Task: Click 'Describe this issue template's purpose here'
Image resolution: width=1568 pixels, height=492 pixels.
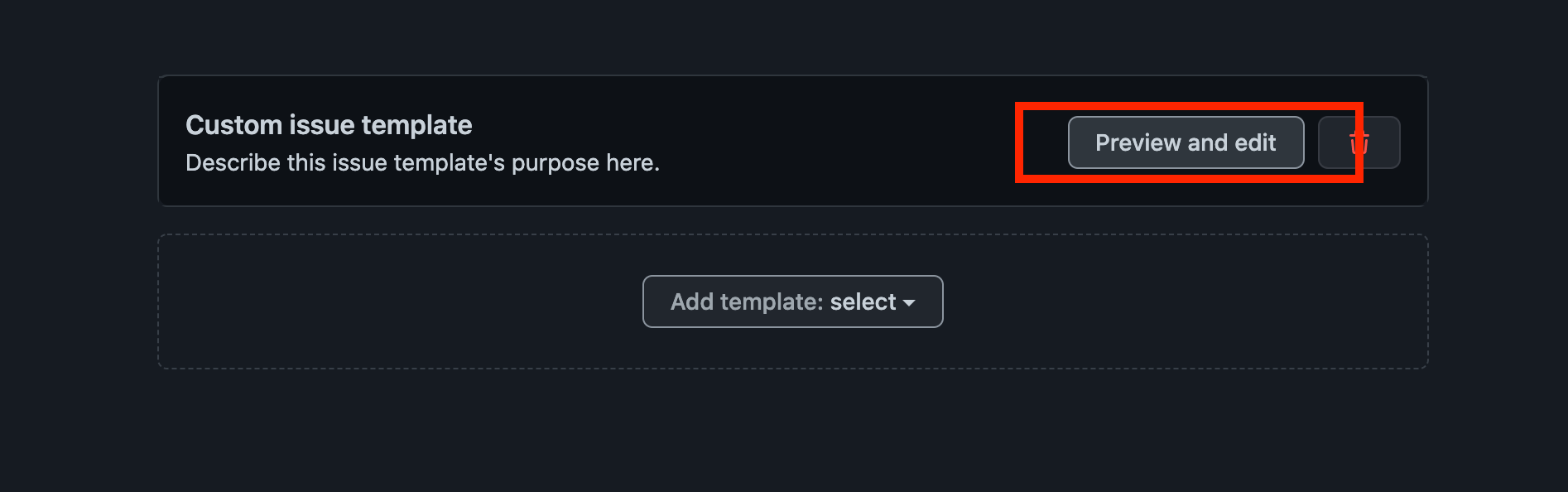Action: (422, 163)
